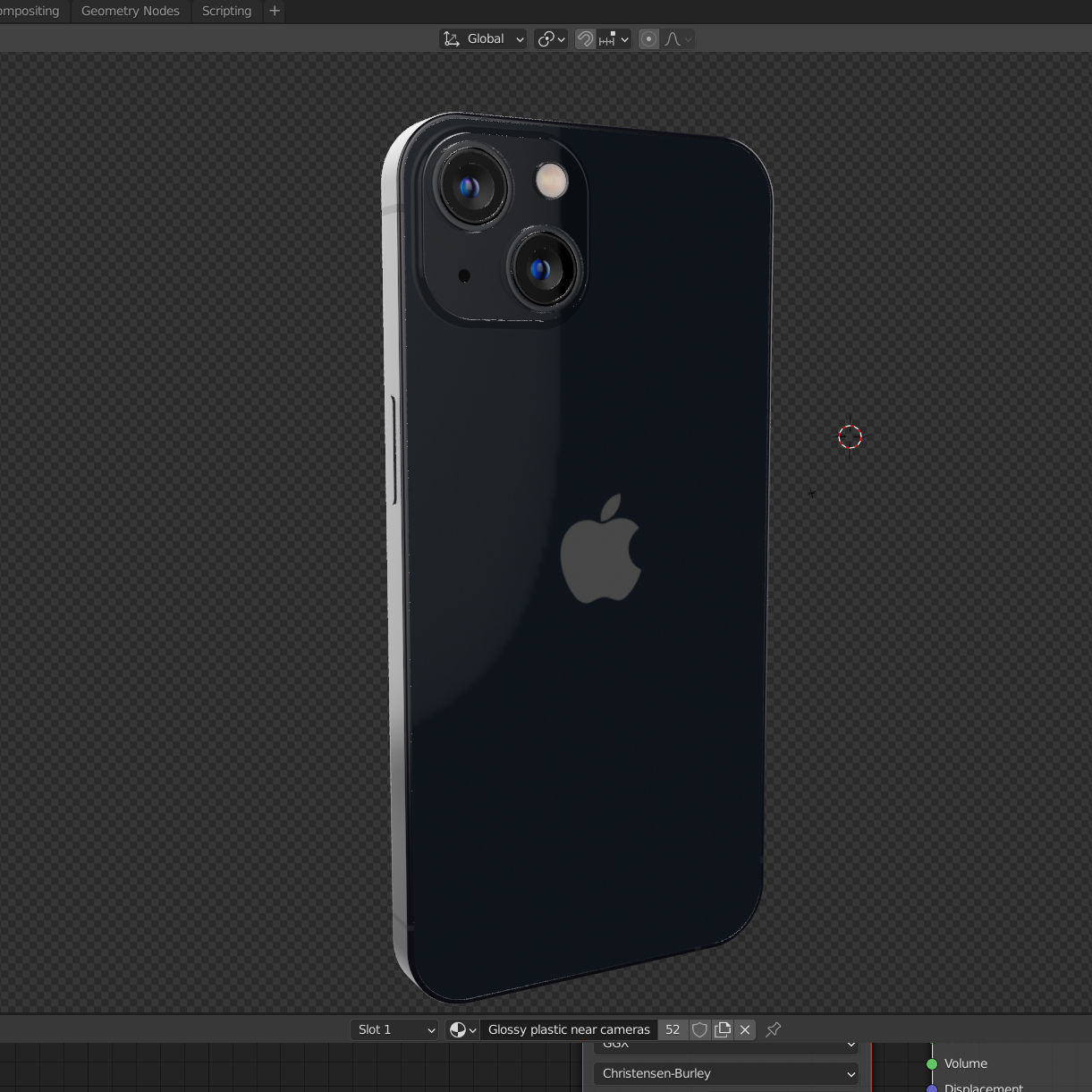This screenshot has width=1092, height=1092.
Task: Browse materials with the sphere icon
Action: (462, 1029)
